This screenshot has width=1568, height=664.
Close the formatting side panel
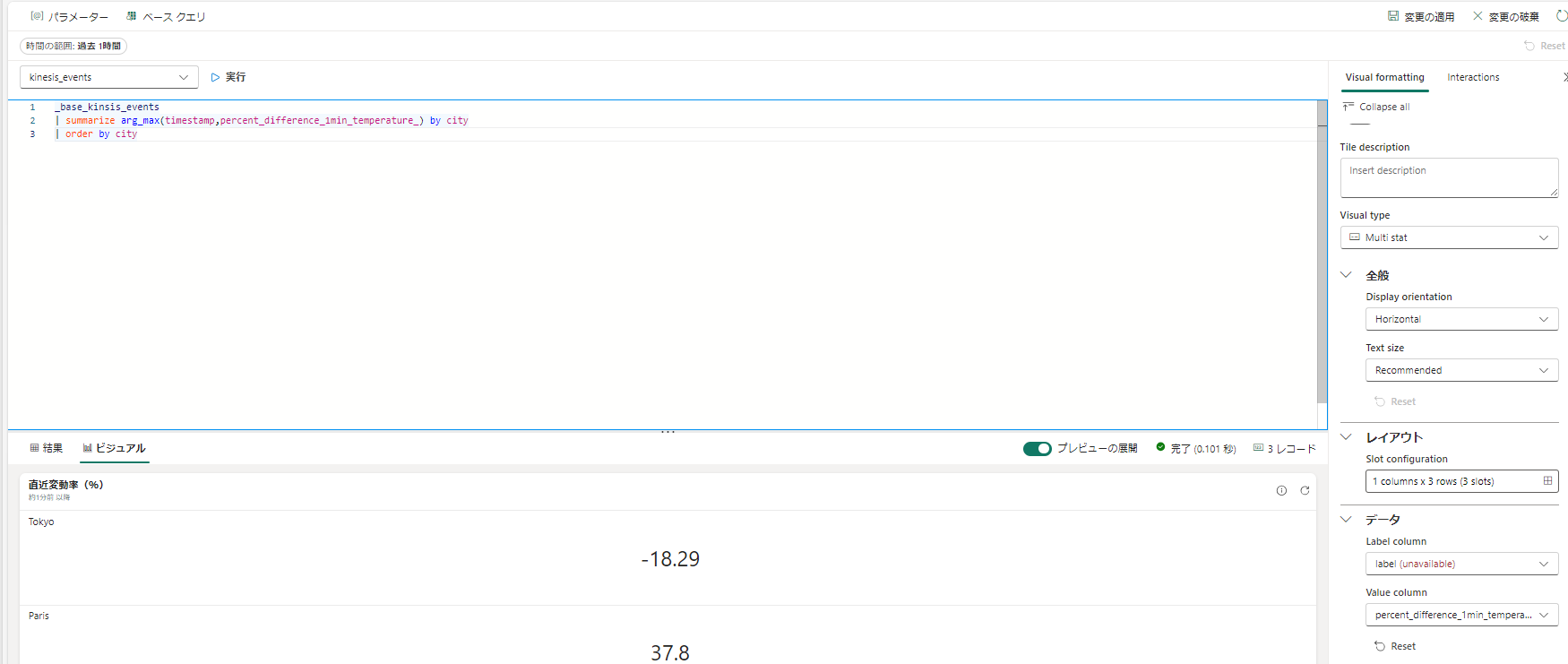[1564, 77]
